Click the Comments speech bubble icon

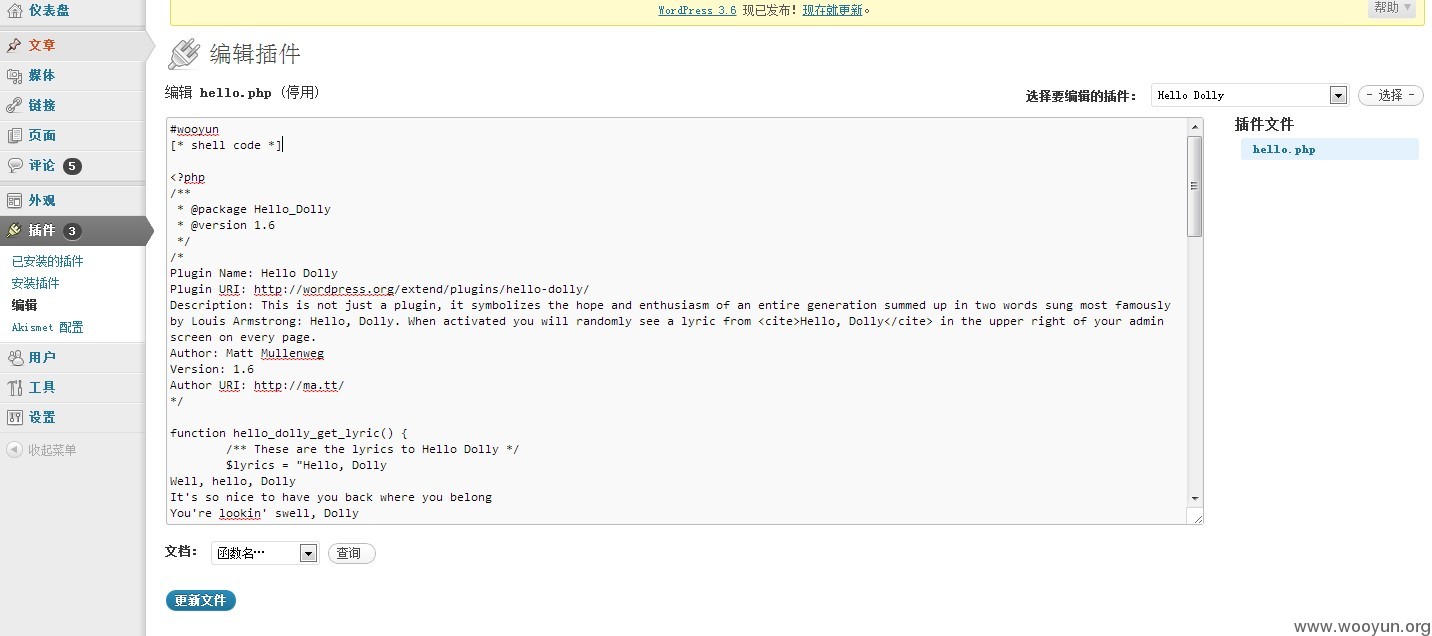click(14, 165)
